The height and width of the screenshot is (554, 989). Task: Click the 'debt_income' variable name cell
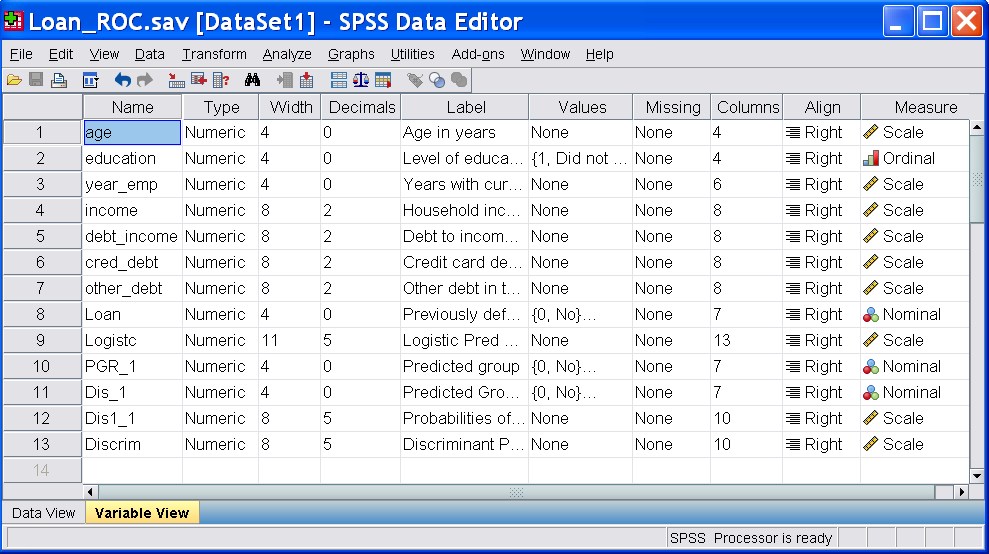pos(132,236)
